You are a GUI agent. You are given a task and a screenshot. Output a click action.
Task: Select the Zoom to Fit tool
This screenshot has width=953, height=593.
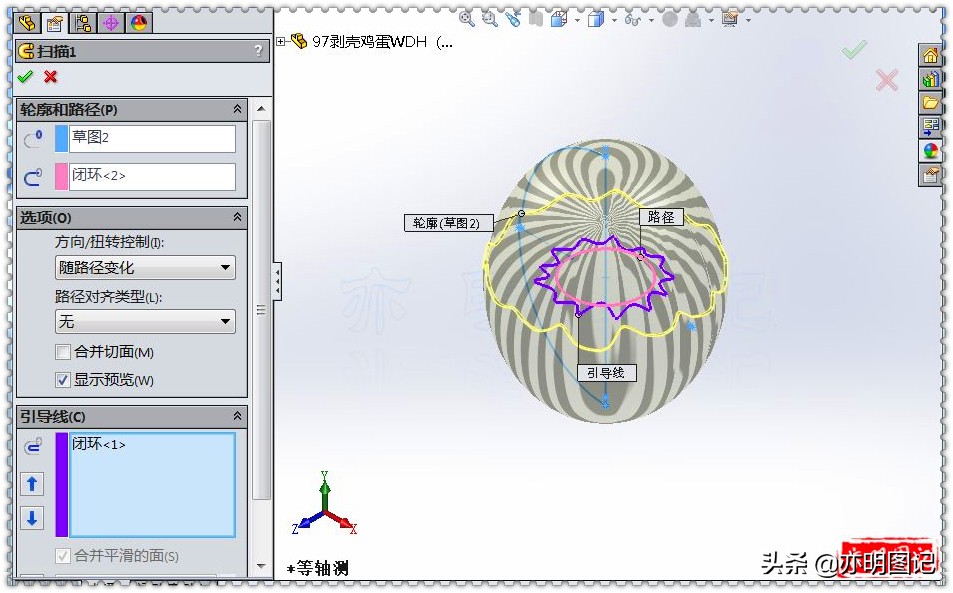click(x=467, y=18)
